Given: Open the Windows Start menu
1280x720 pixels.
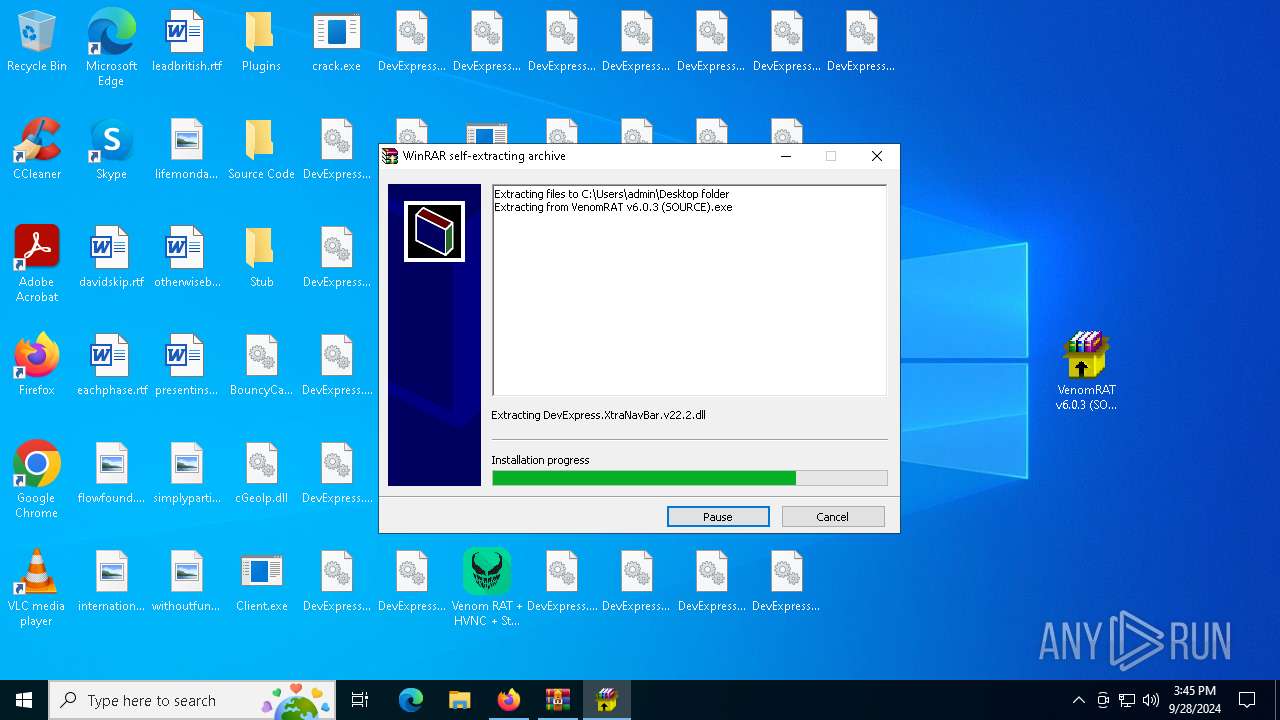Looking at the screenshot, I should (24, 700).
